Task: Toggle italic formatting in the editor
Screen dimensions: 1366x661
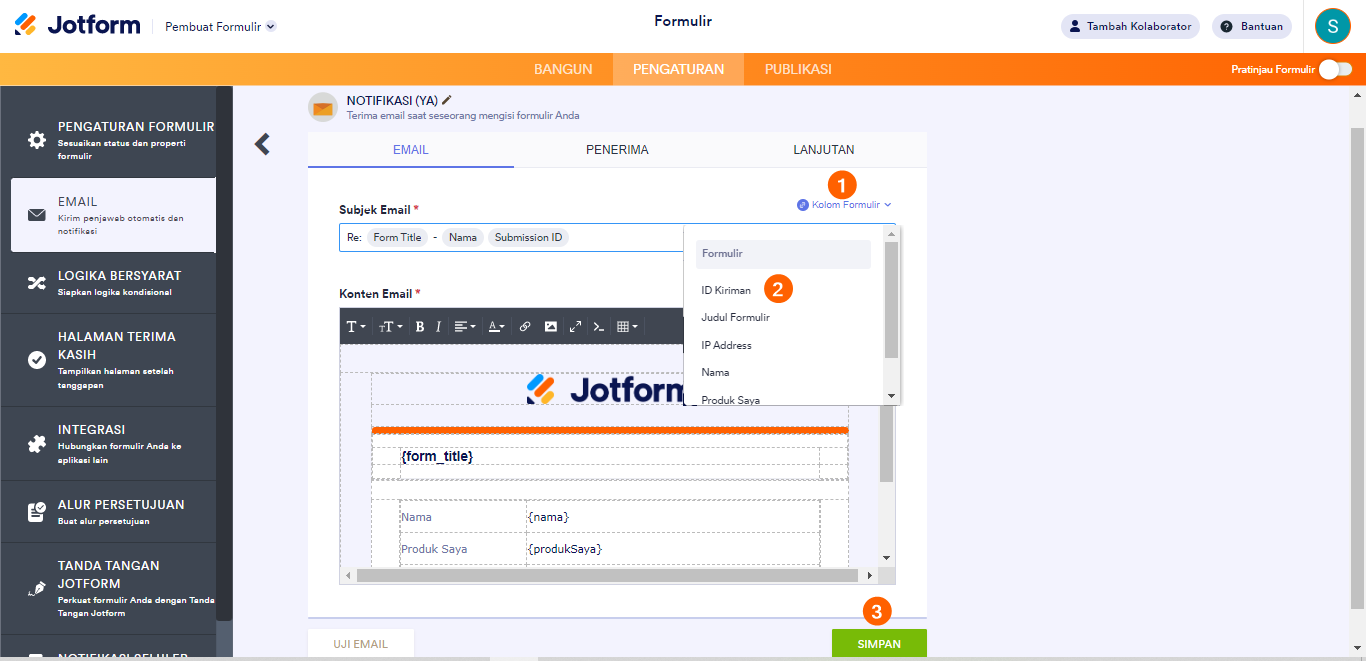Action: [x=438, y=326]
